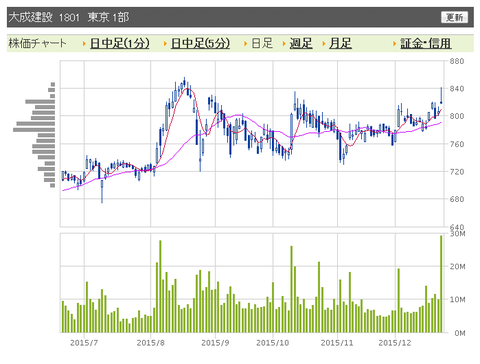480x364 pixels.
Task: Click the tallest volume bar at far right
Action: point(441,284)
